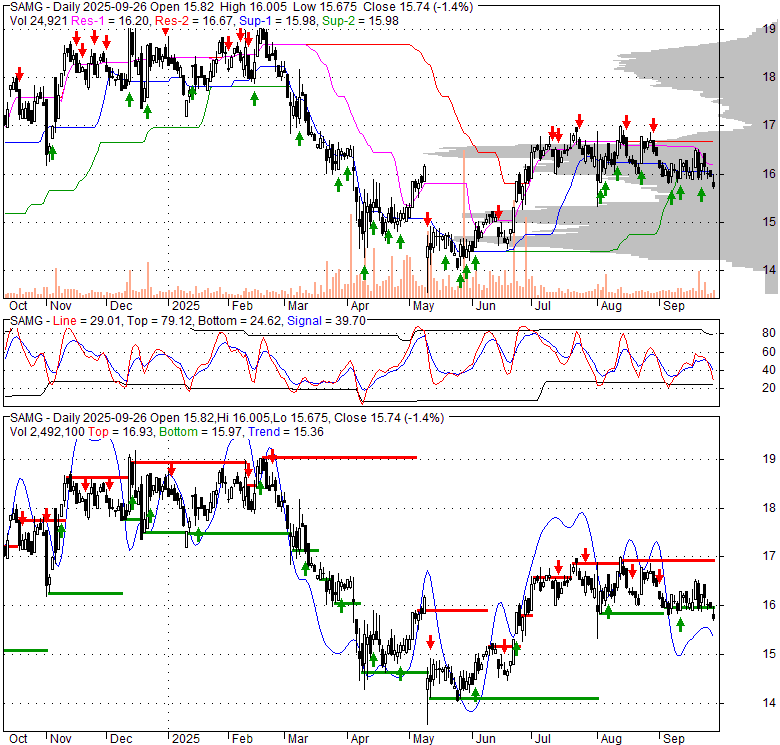The width and height of the screenshot is (780, 745).
Task: Click the Feb label on top chart time axis
Action: tap(242, 306)
